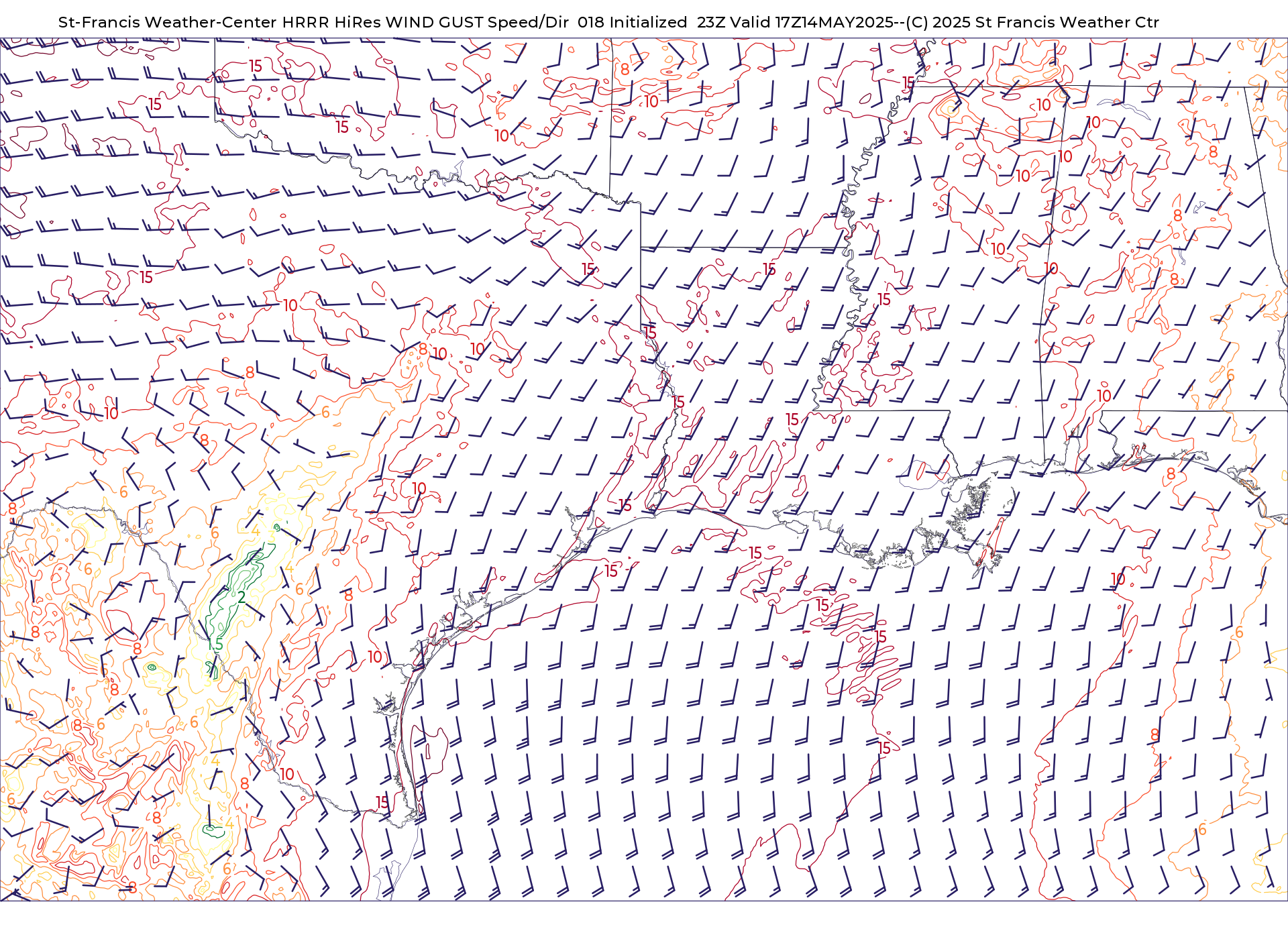This screenshot has width=1288, height=939.
Task: Click the '23Z Valid 17Z14MAY2025' timestamp text
Action: (x=795, y=22)
